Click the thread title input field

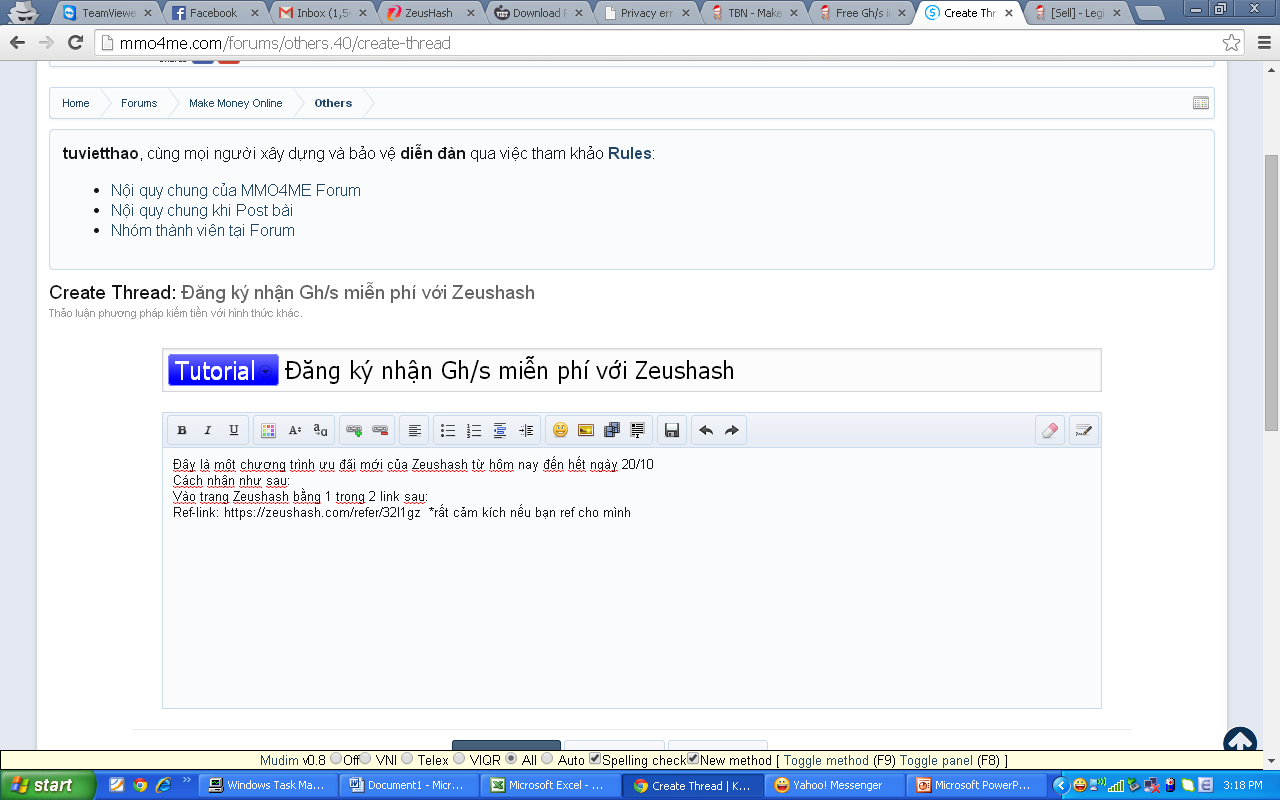pos(690,370)
